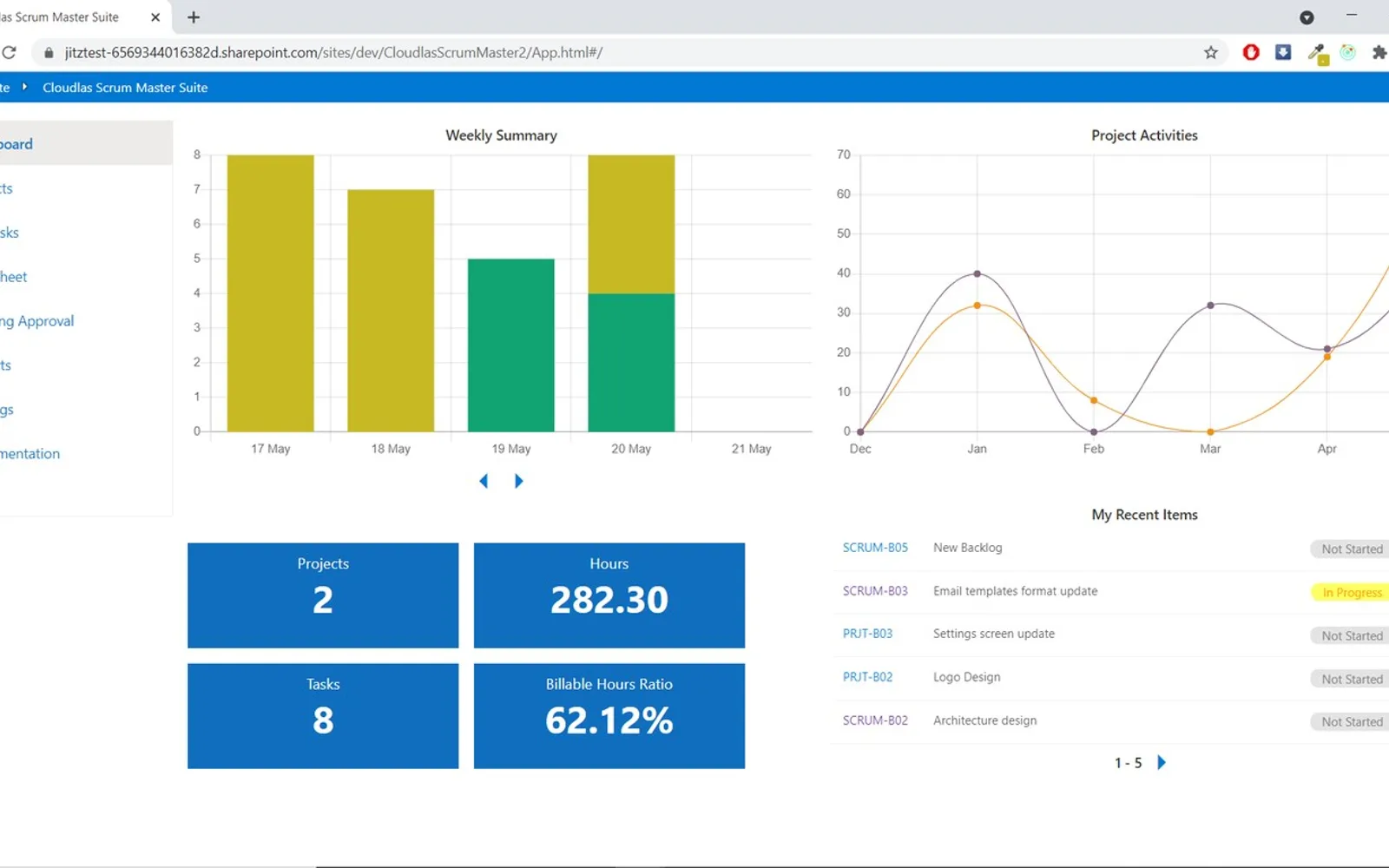Open the SCRUM-B03 item link
This screenshot has width=1389, height=868.
pos(875,591)
